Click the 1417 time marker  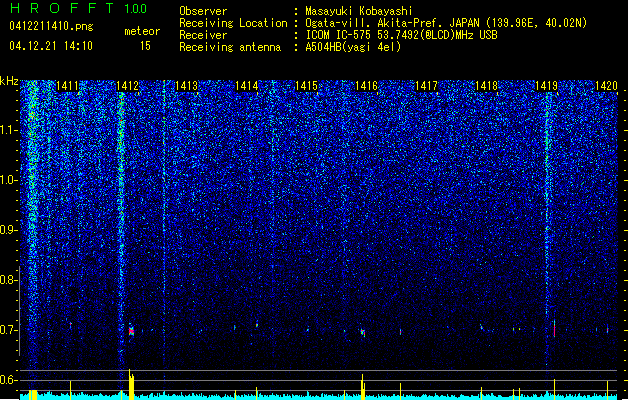pos(426,86)
